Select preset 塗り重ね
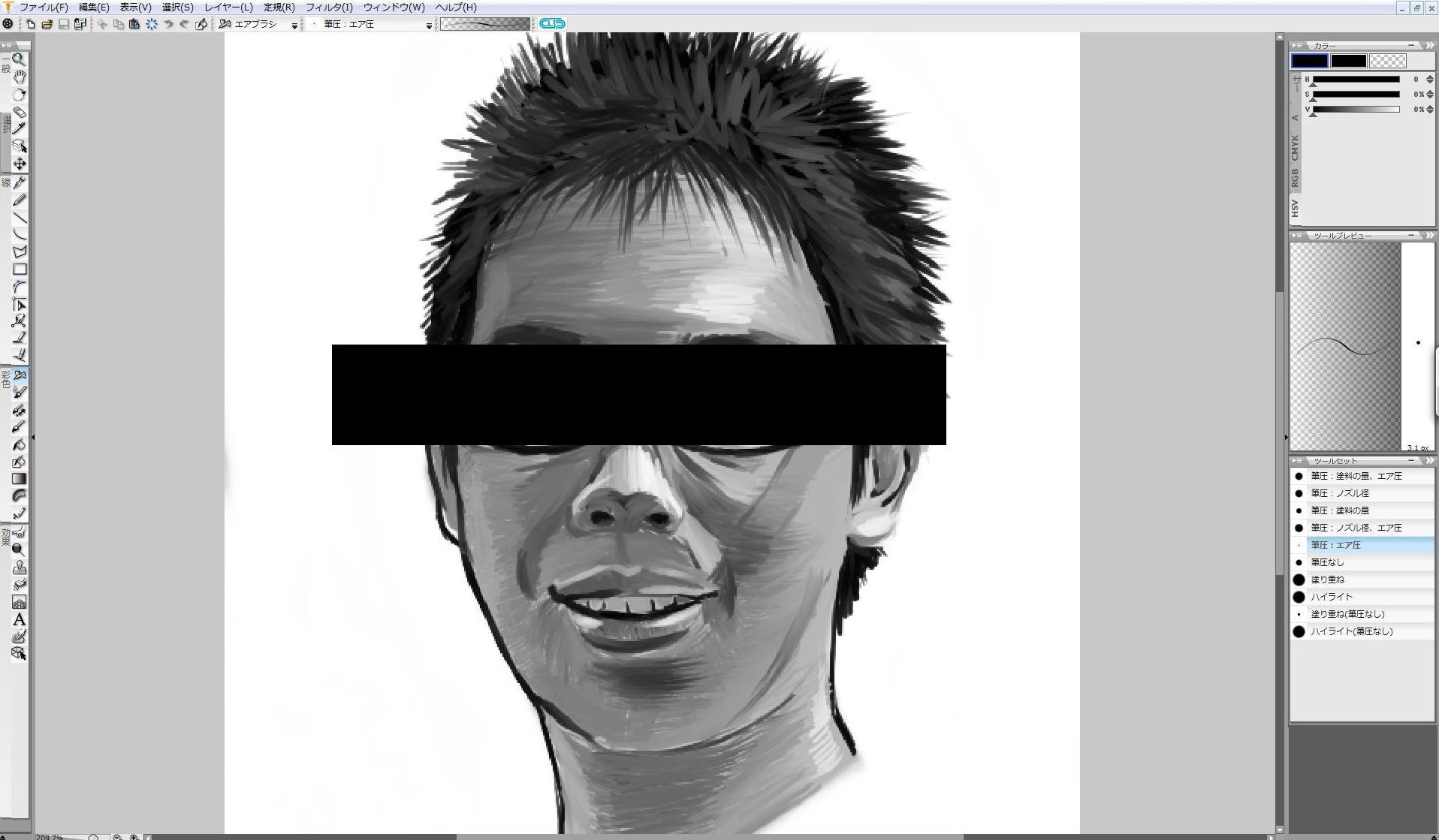The width and height of the screenshot is (1439, 840). point(1362,580)
